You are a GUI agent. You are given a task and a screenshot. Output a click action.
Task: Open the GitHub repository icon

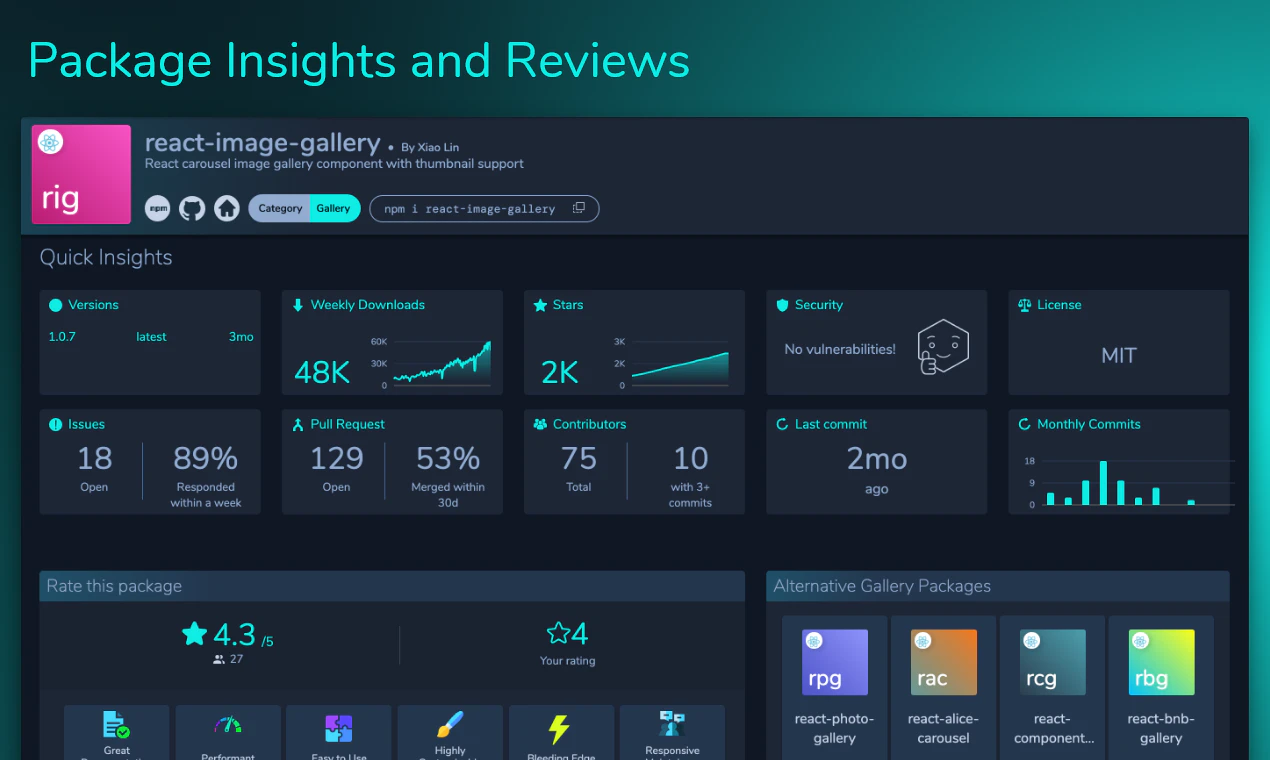coord(192,208)
